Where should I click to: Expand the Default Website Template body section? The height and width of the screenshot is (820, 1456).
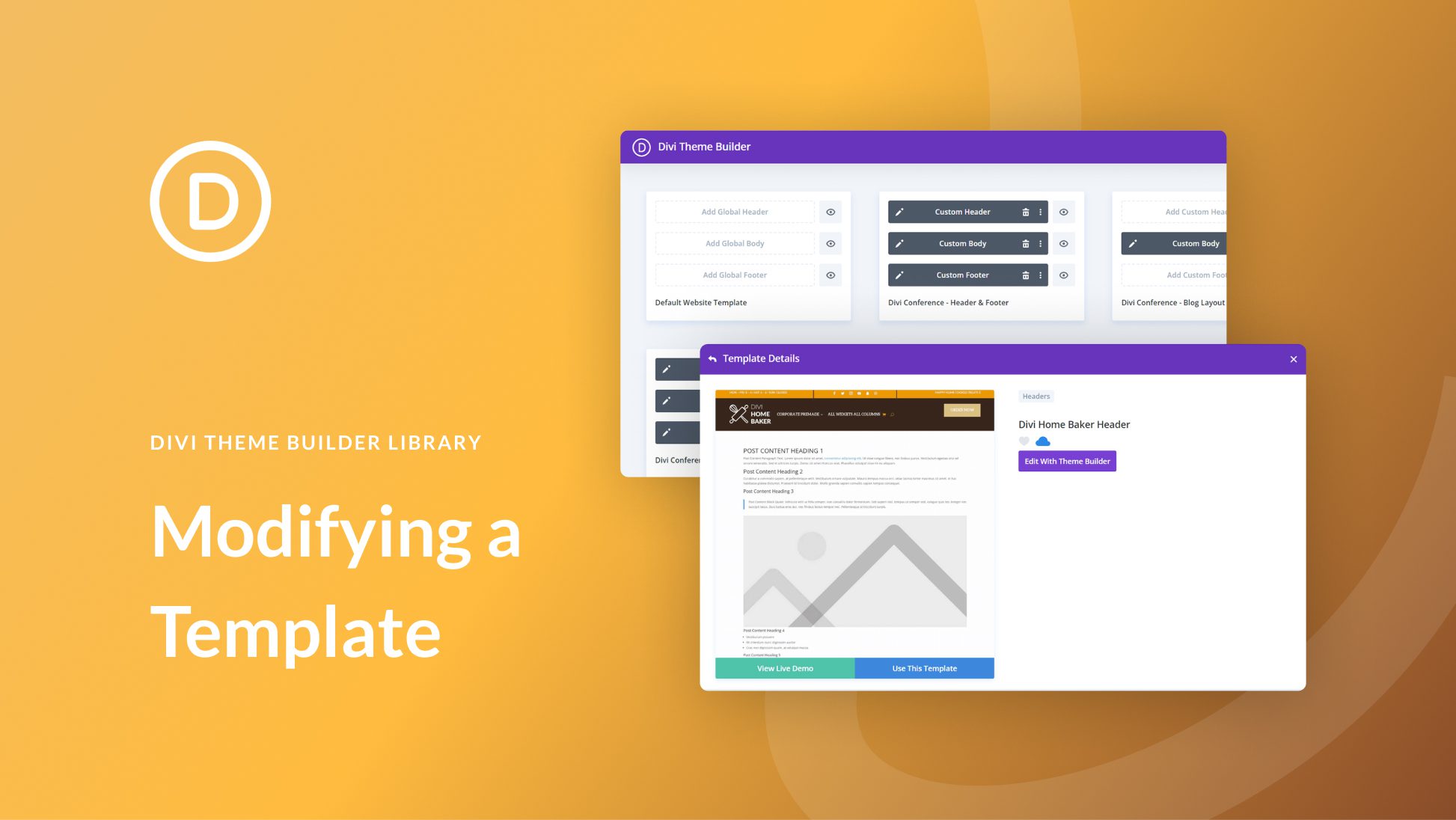point(734,243)
